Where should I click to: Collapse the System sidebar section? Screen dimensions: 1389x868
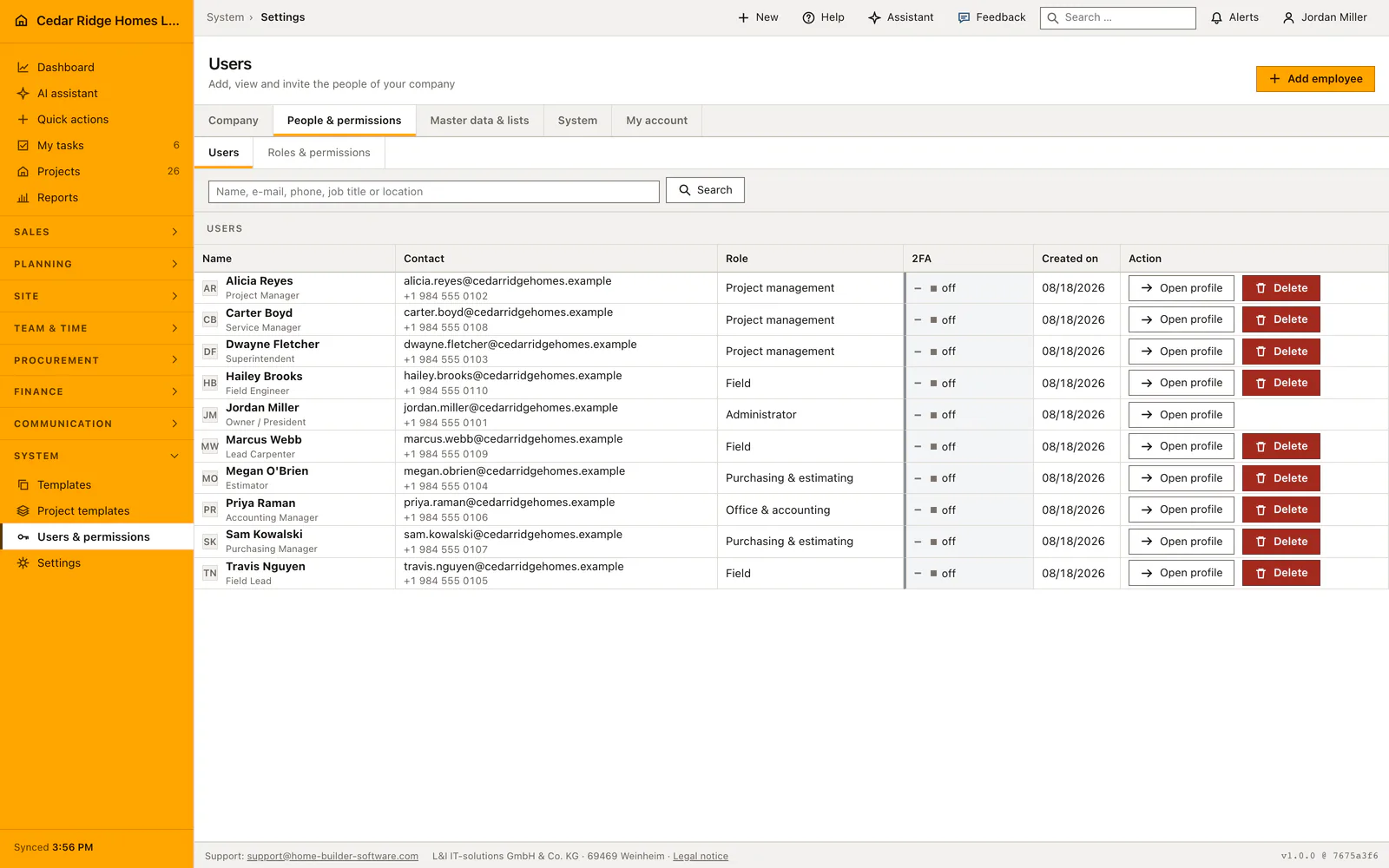pos(96,456)
